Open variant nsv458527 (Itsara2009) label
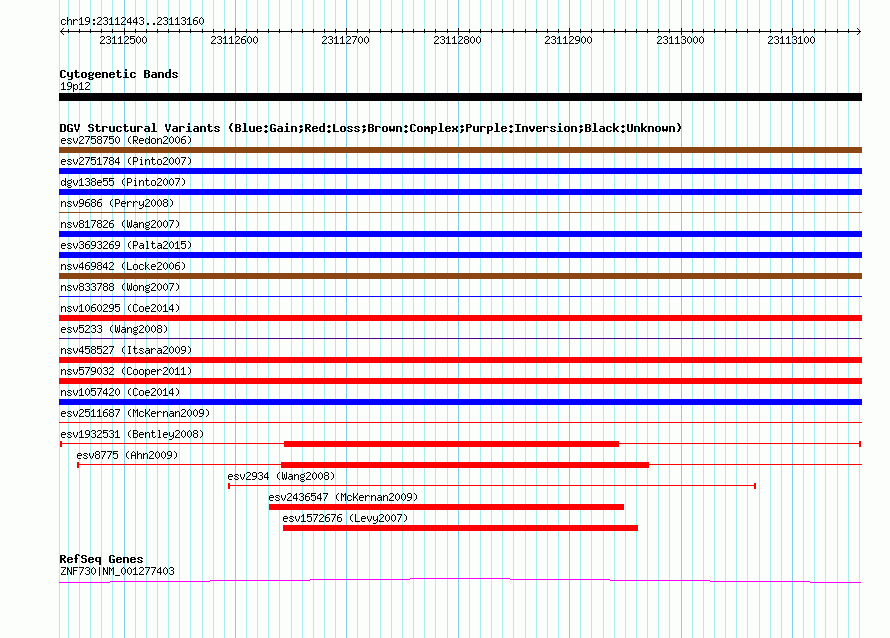Screen dimensions: 890x638 [x=126, y=350]
